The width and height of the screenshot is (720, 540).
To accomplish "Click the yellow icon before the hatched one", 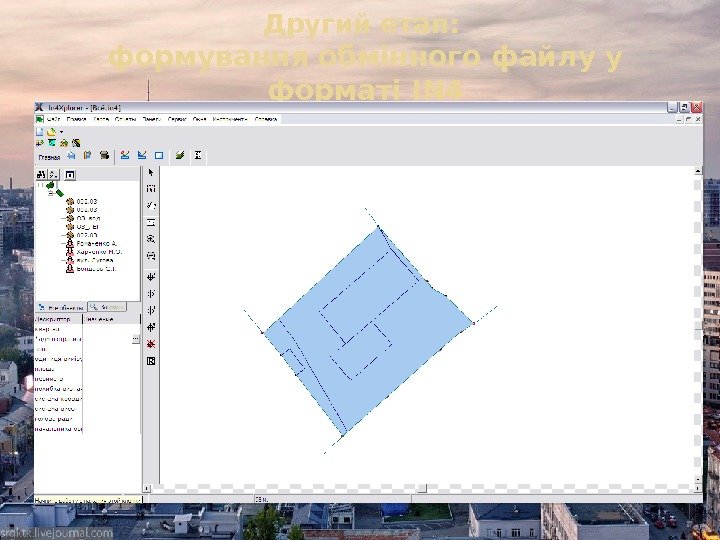I will (64, 143).
